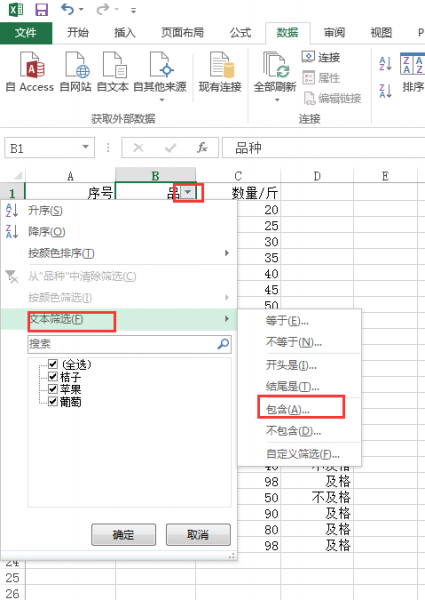Refresh all data (全部刷新)
Viewport: 425px width, 600px height.
275,71
